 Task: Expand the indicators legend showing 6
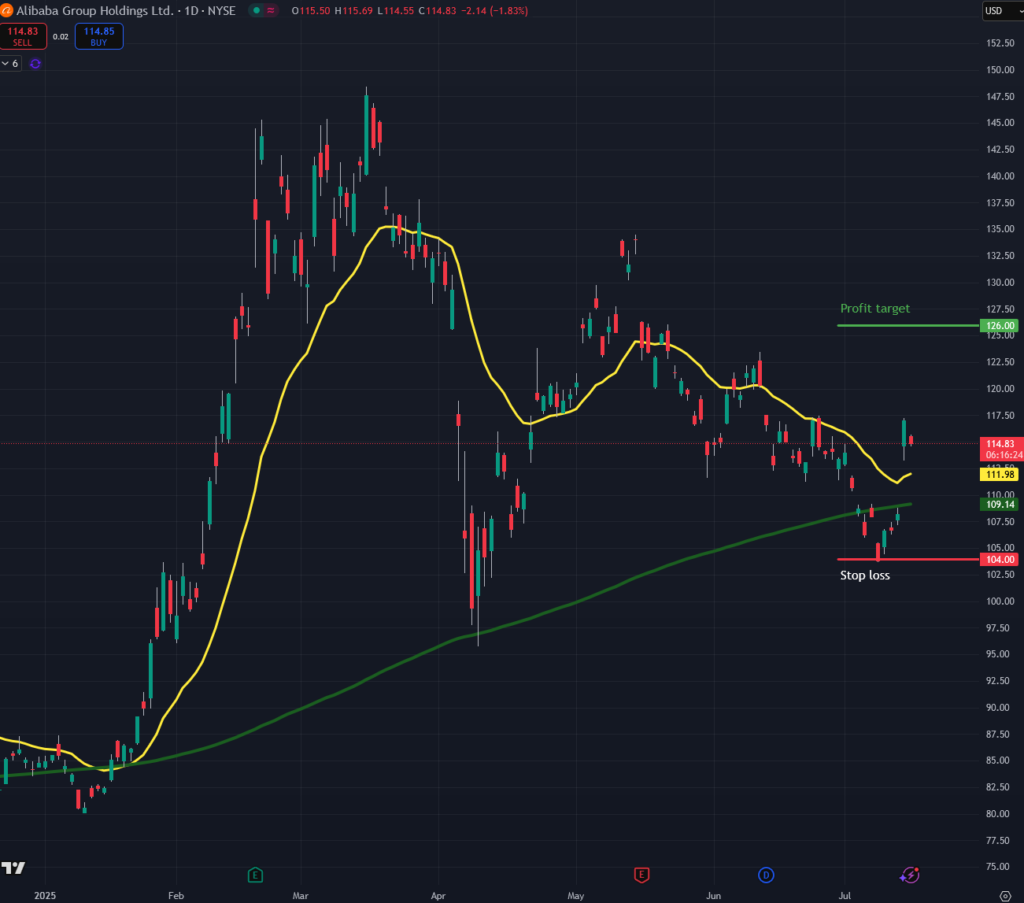(10, 63)
